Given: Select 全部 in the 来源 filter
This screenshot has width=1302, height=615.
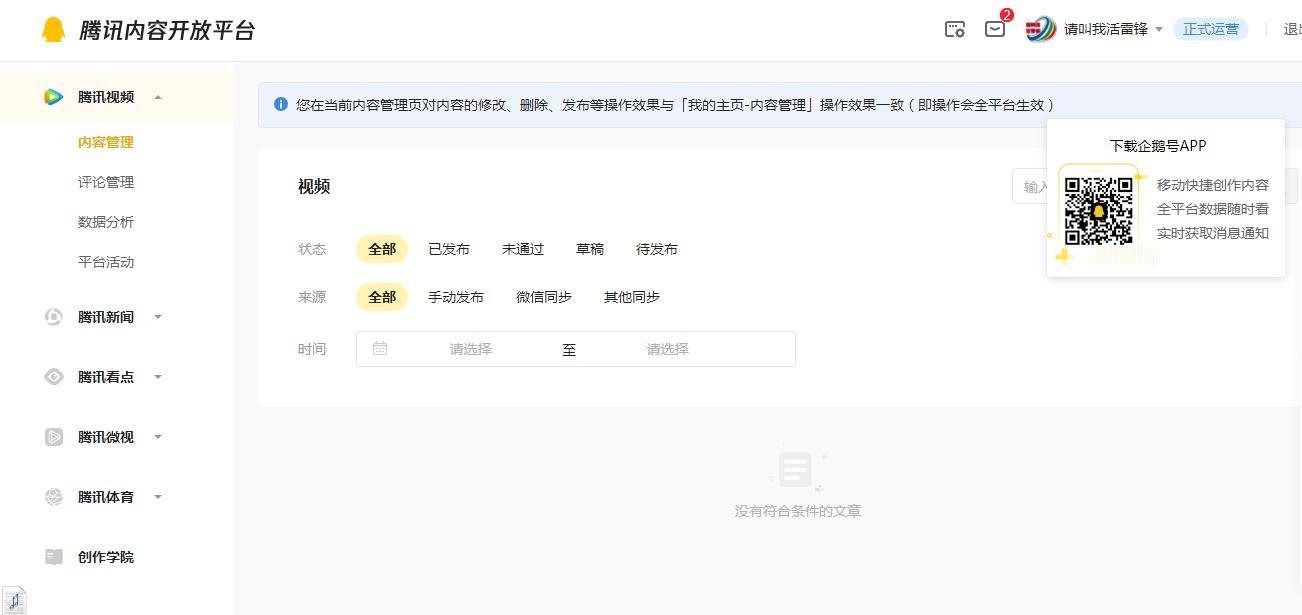Looking at the screenshot, I should click(382, 297).
